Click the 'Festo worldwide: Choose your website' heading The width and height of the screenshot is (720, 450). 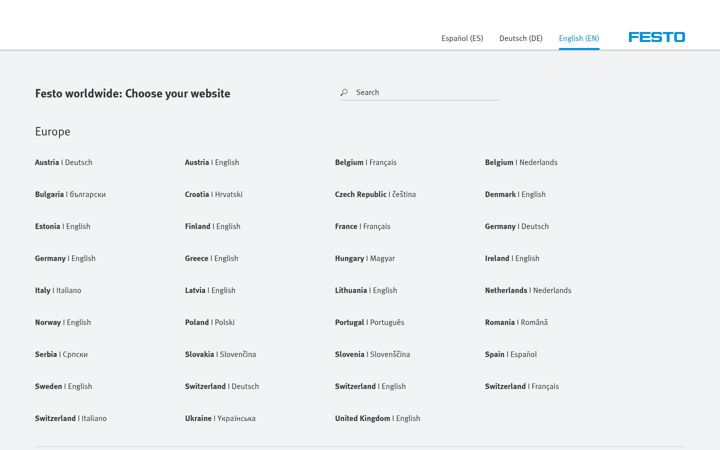[x=133, y=94]
